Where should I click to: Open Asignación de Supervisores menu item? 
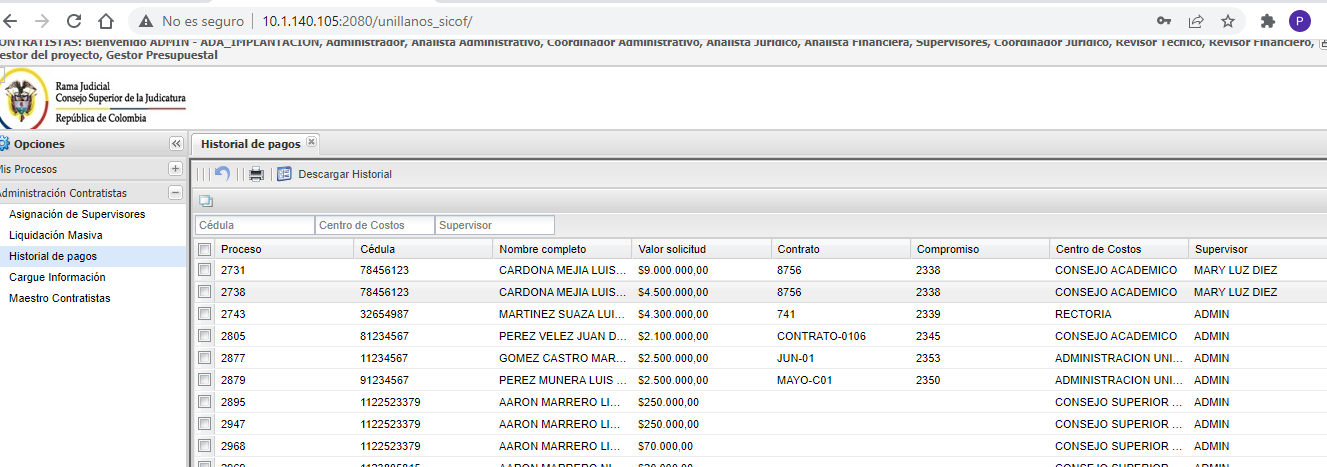tap(77, 214)
